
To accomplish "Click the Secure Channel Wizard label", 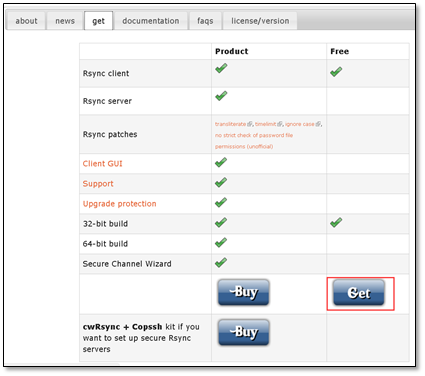I will coord(127,264).
